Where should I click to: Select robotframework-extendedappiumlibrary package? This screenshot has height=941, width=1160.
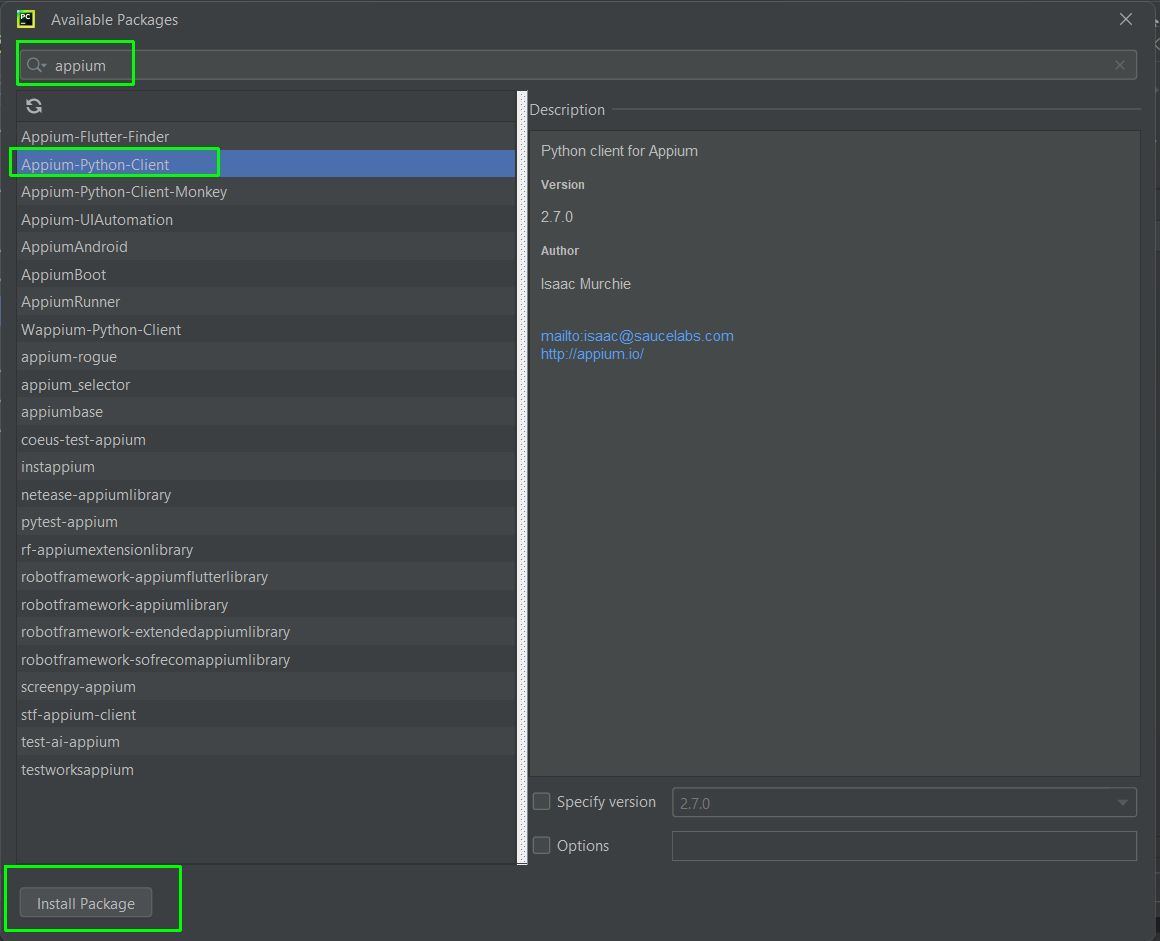click(x=266, y=632)
